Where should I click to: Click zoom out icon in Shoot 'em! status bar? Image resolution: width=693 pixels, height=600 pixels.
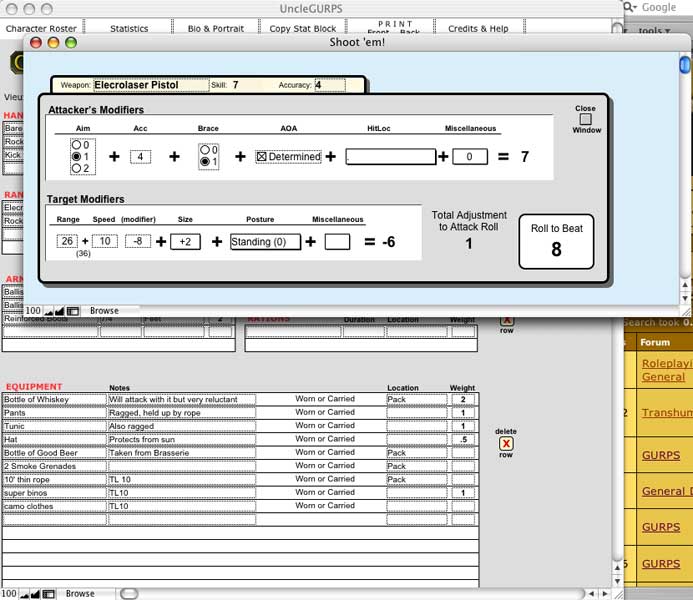click(49, 311)
